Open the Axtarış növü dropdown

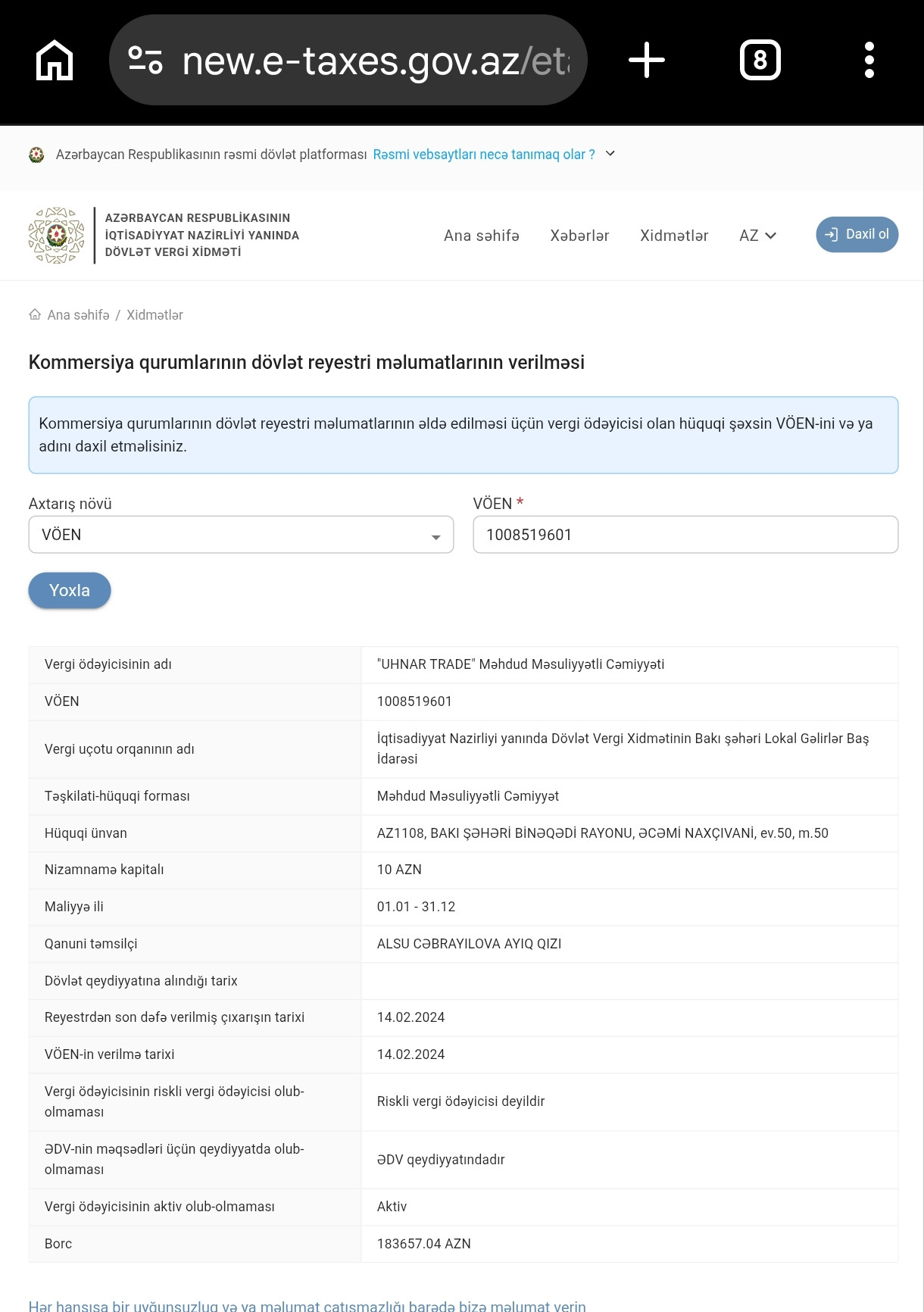coord(241,535)
